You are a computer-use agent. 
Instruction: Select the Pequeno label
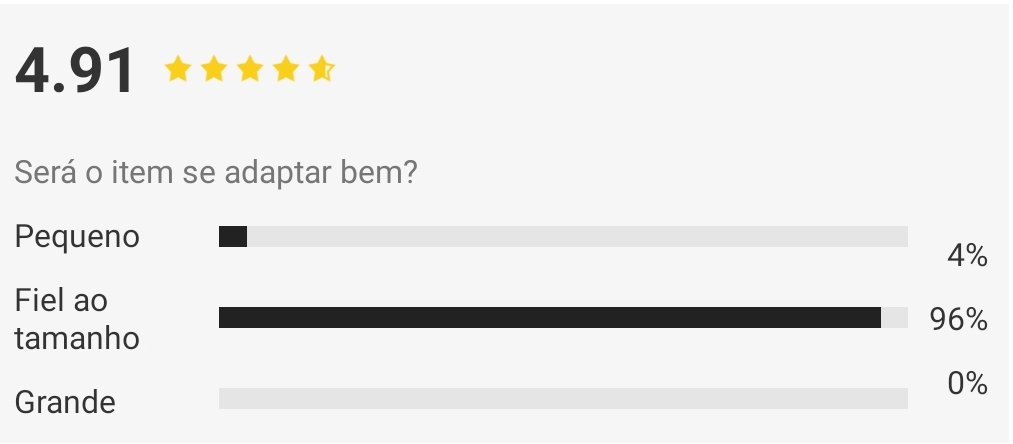pos(77,237)
